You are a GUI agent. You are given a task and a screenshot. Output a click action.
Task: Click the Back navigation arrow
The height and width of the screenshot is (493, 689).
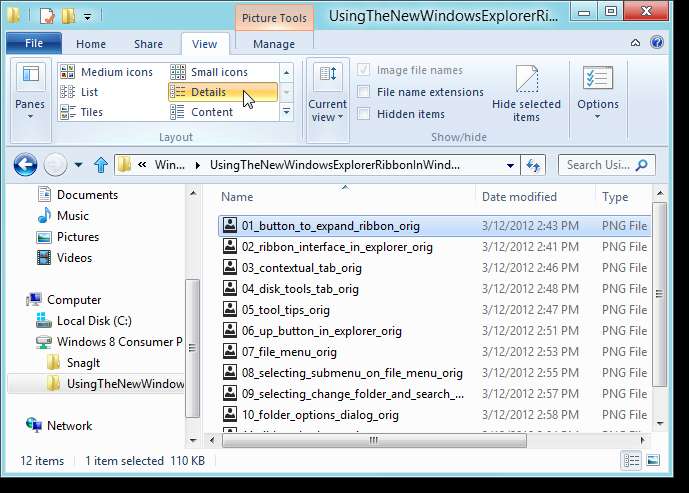(25, 165)
